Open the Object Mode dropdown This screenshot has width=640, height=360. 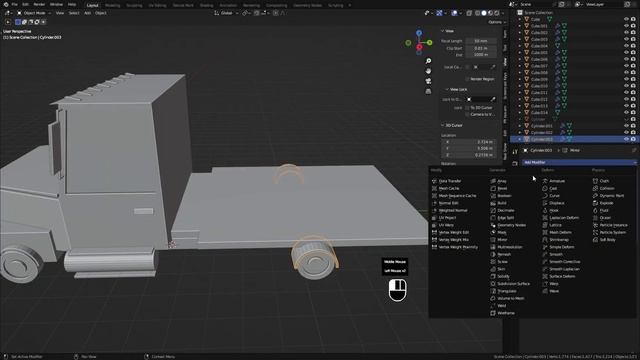pyautogui.click(x=34, y=13)
